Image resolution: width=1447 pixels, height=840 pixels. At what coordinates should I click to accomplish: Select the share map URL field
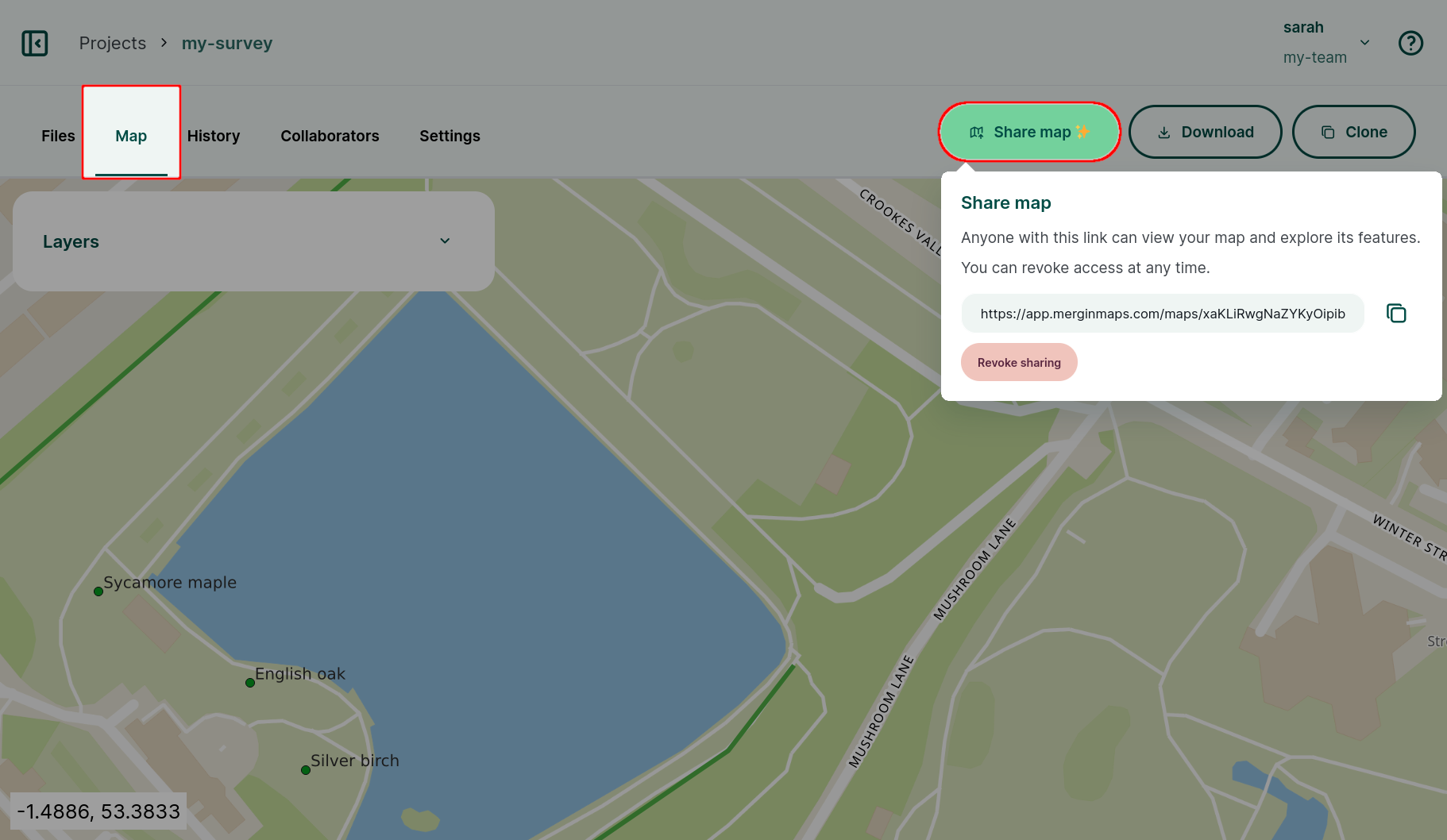[1162, 313]
